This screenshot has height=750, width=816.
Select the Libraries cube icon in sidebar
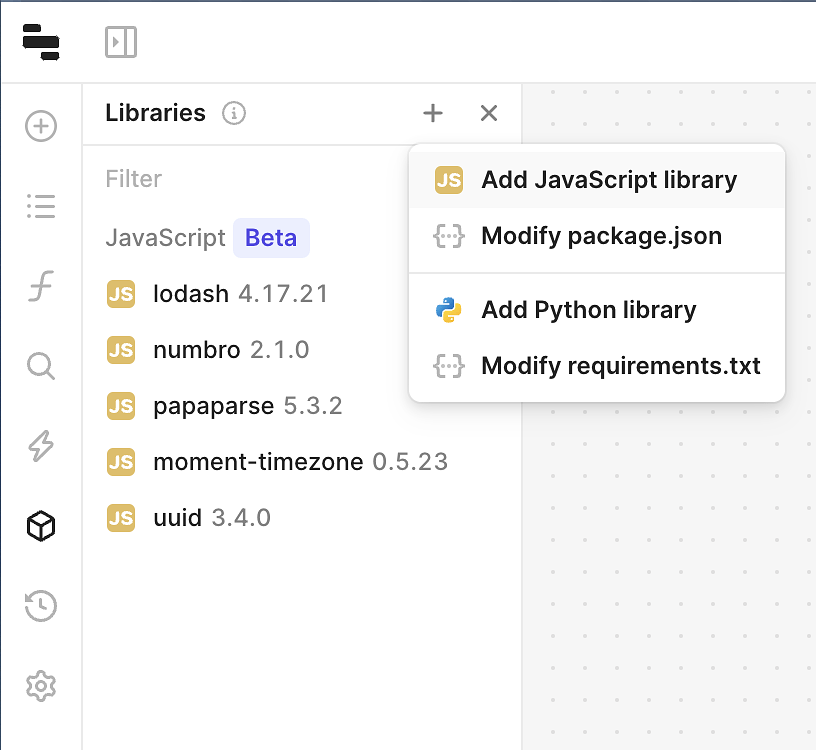(x=40, y=526)
